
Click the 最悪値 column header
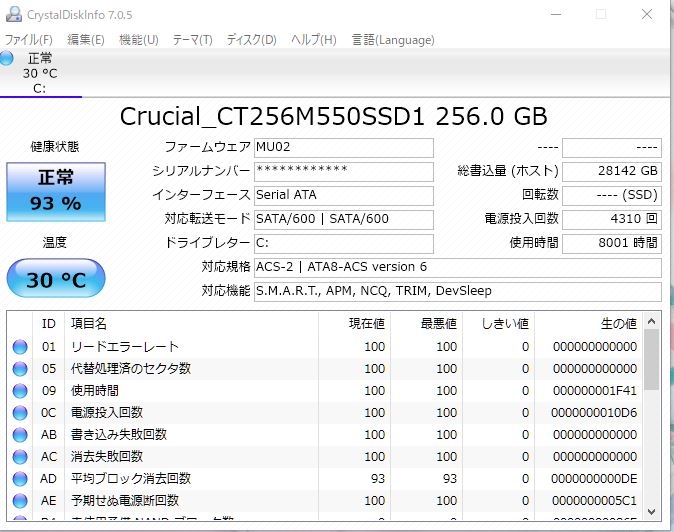(x=426, y=324)
